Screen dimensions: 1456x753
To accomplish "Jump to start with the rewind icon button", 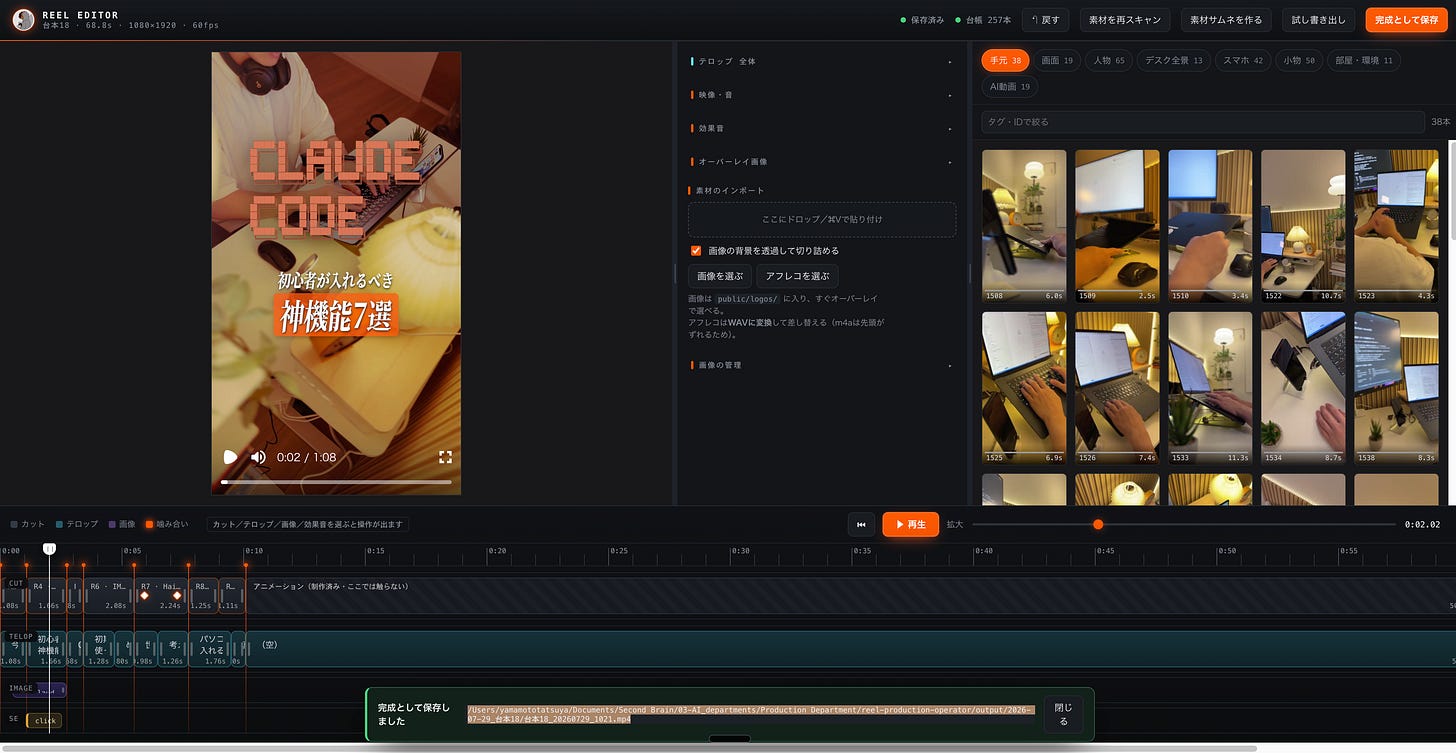I will 861,524.
